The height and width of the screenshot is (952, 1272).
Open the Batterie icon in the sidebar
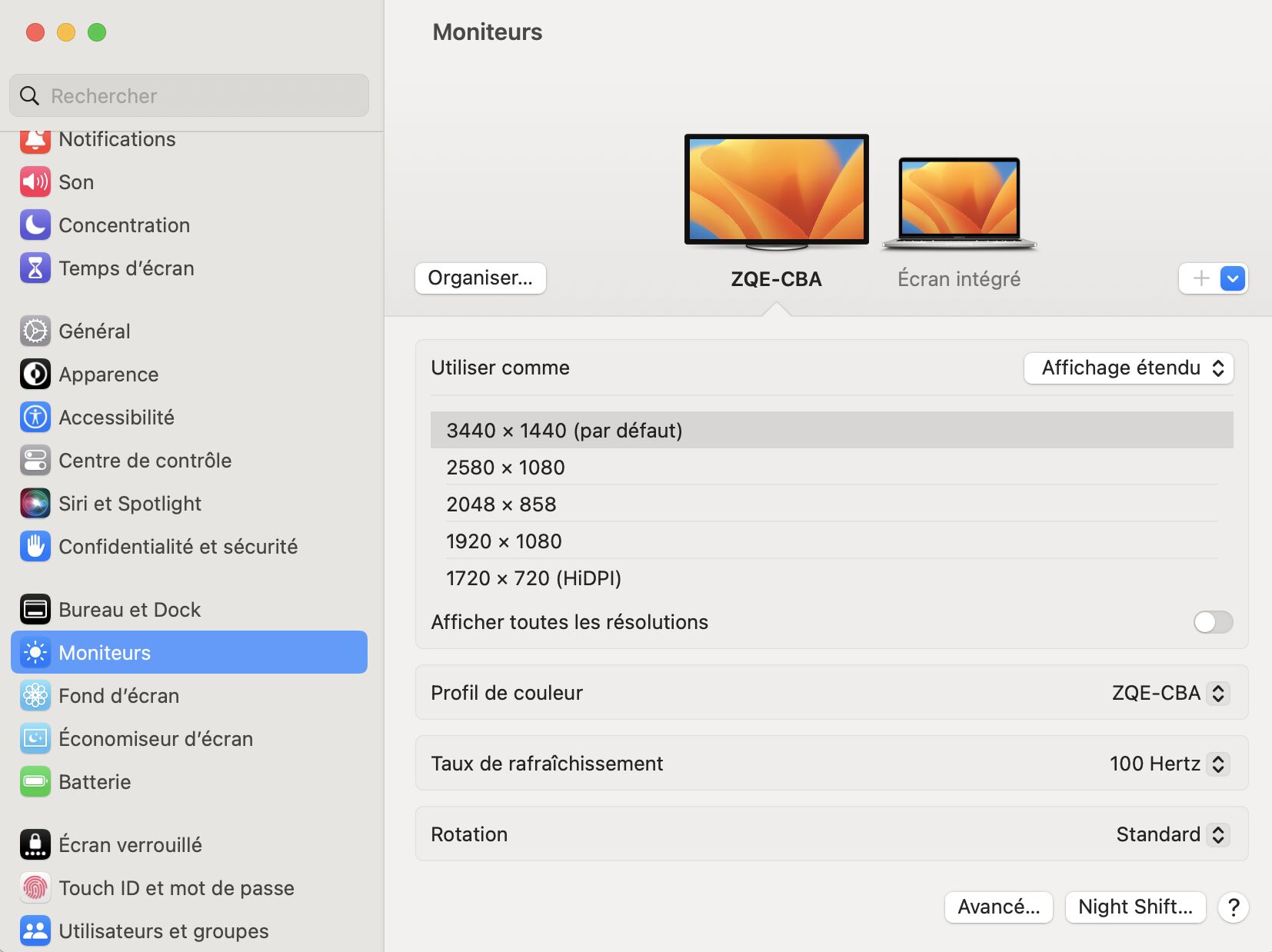(x=35, y=782)
